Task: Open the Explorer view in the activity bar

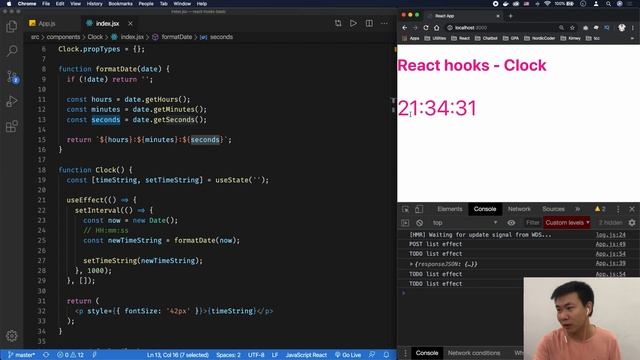Action: tap(11, 27)
